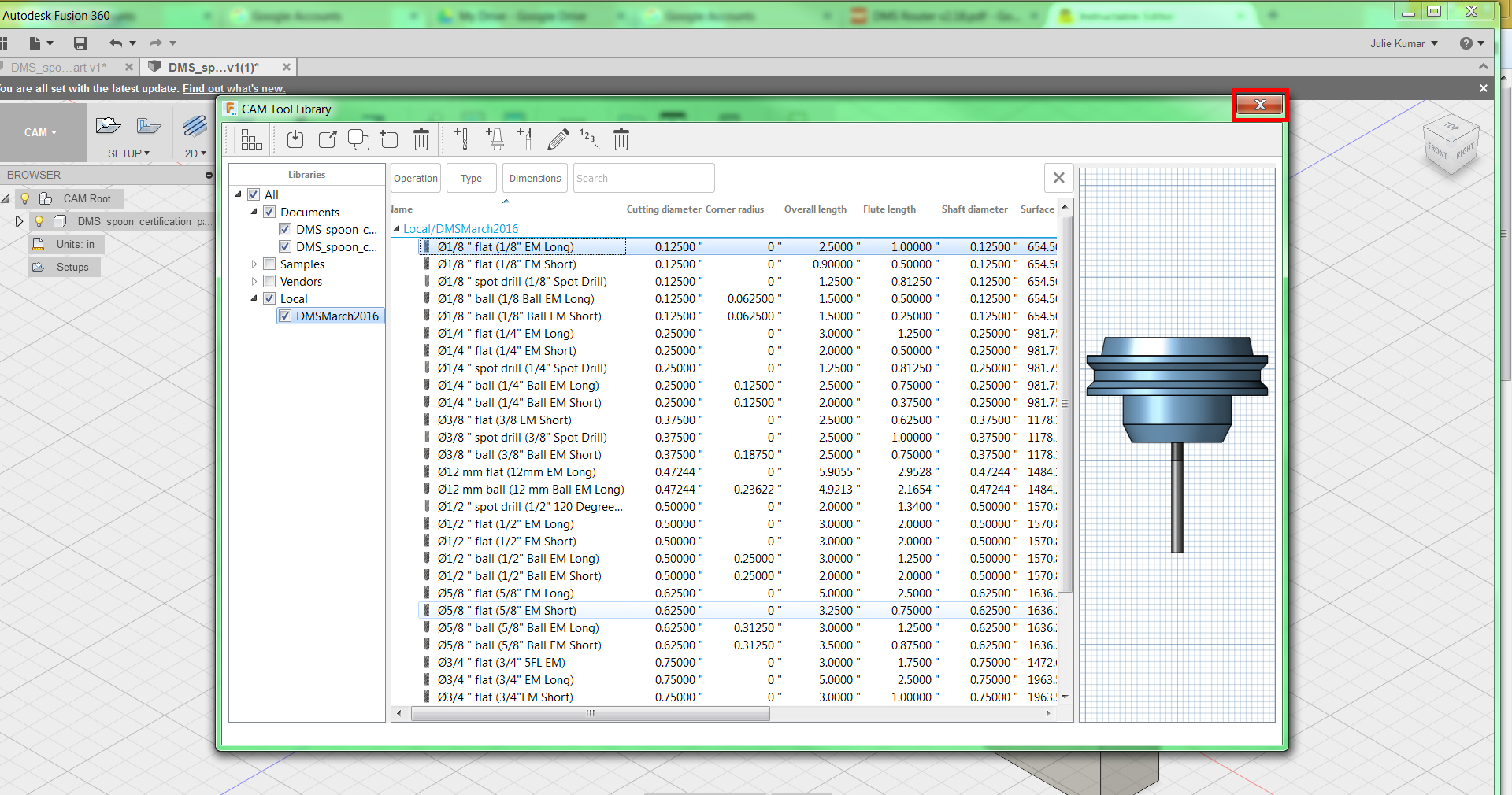Viewport: 1512px width, 795px height.
Task: Dismiss the update notification bar
Action: pos(1483,88)
